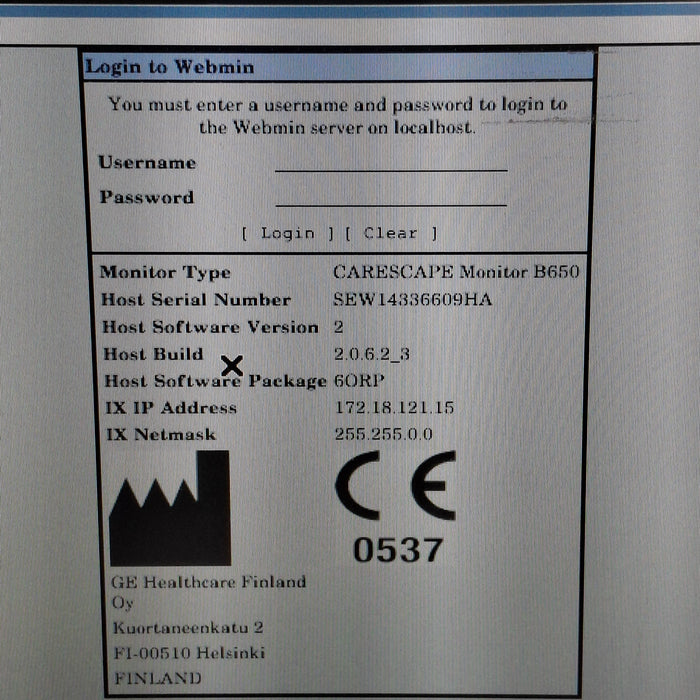Click the "0537" notified body number
Image resolution: width=700 pixels, height=700 pixels.
[x=398, y=550]
